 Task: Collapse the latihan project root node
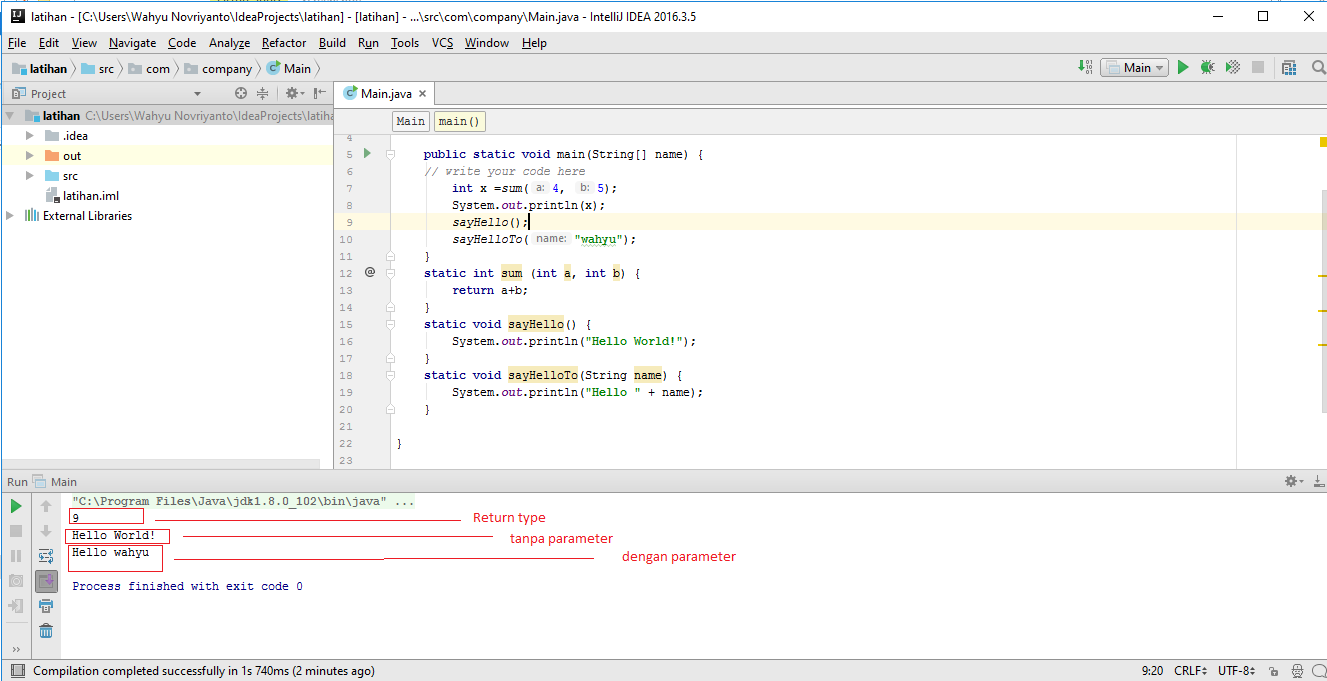(10, 115)
